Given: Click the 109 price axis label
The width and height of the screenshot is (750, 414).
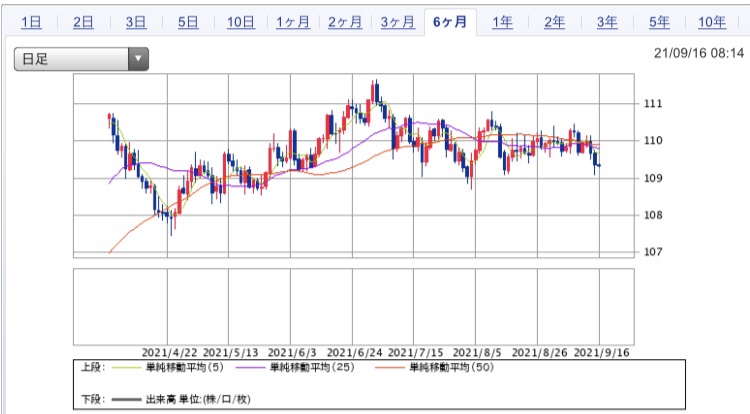Looking at the screenshot, I should pos(653,178).
